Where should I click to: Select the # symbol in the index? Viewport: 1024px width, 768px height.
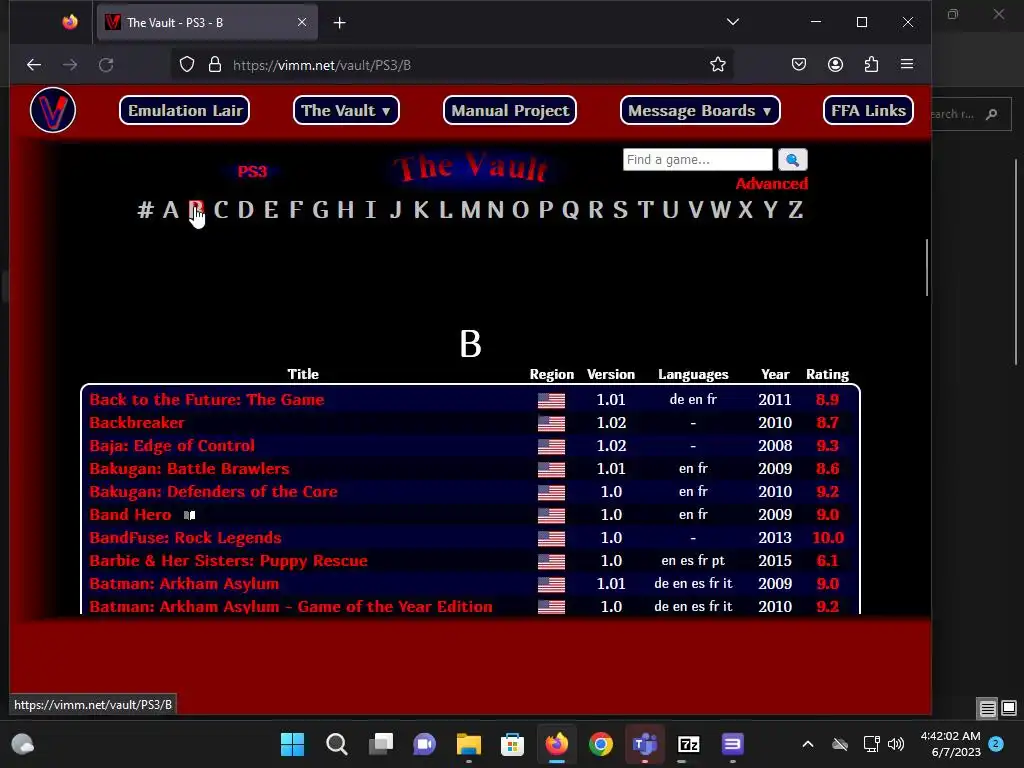[x=145, y=210]
